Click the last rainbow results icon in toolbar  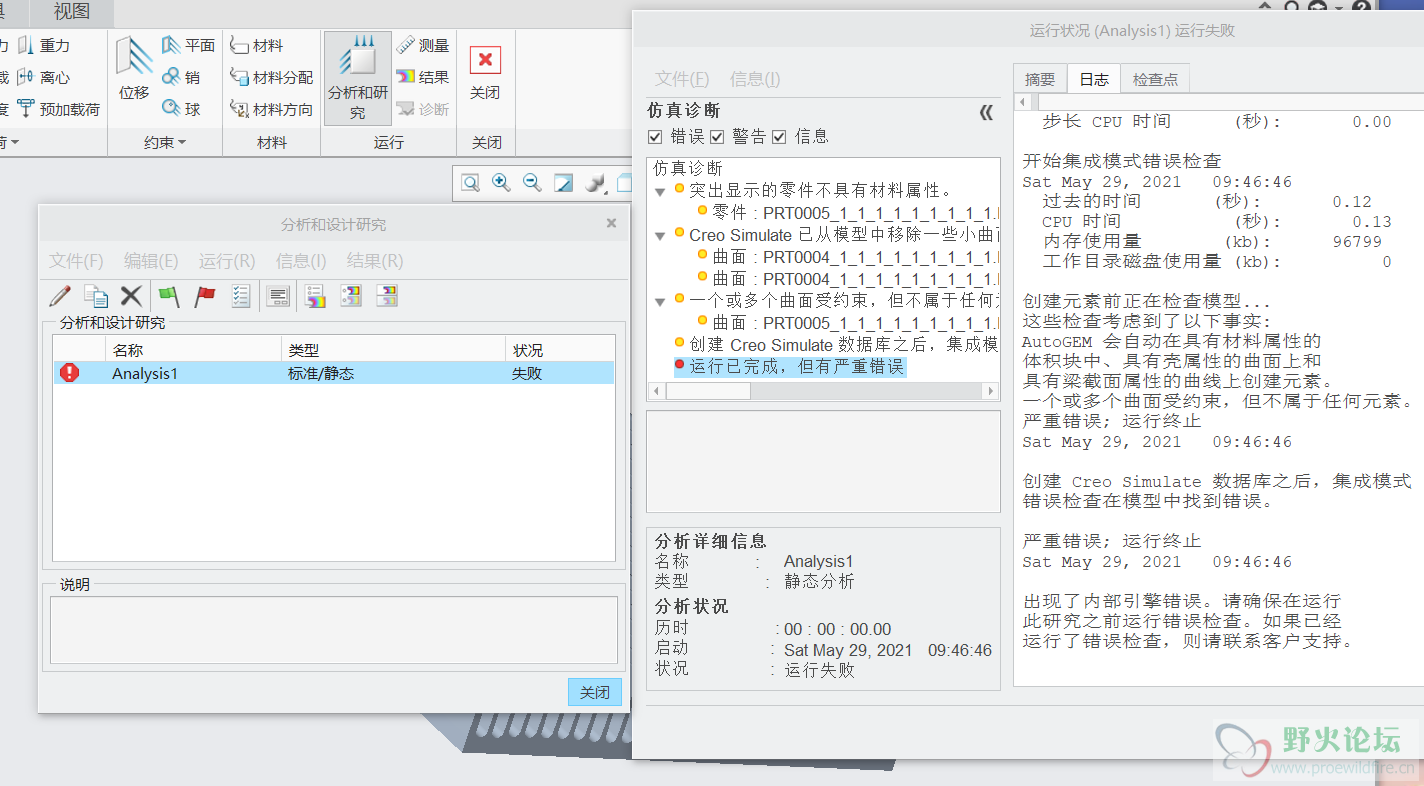click(x=387, y=296)
